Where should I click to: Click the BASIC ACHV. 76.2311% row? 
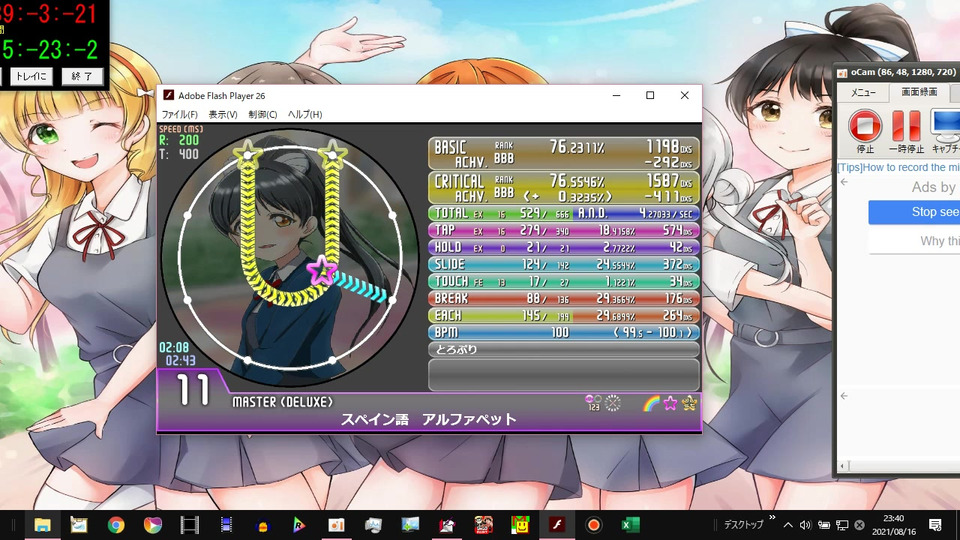click(564, 154)
